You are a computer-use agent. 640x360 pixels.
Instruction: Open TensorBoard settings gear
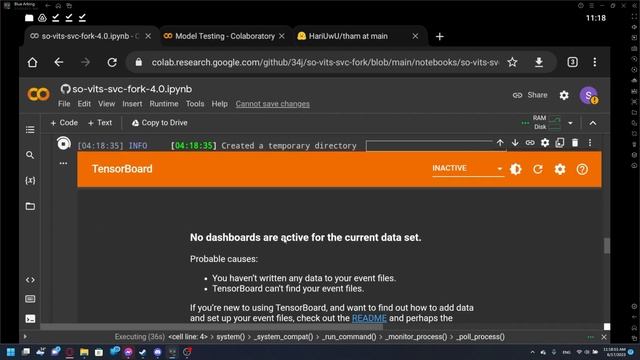pos(560,169)
